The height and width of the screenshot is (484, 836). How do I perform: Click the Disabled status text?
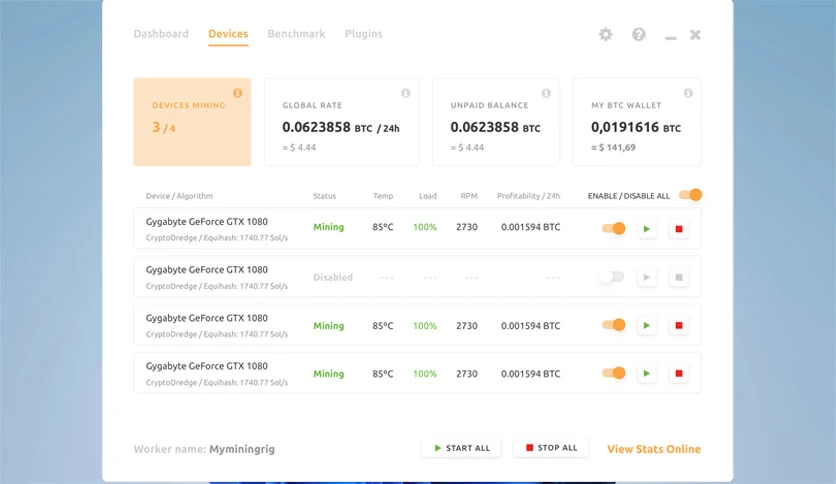(333, 277)
